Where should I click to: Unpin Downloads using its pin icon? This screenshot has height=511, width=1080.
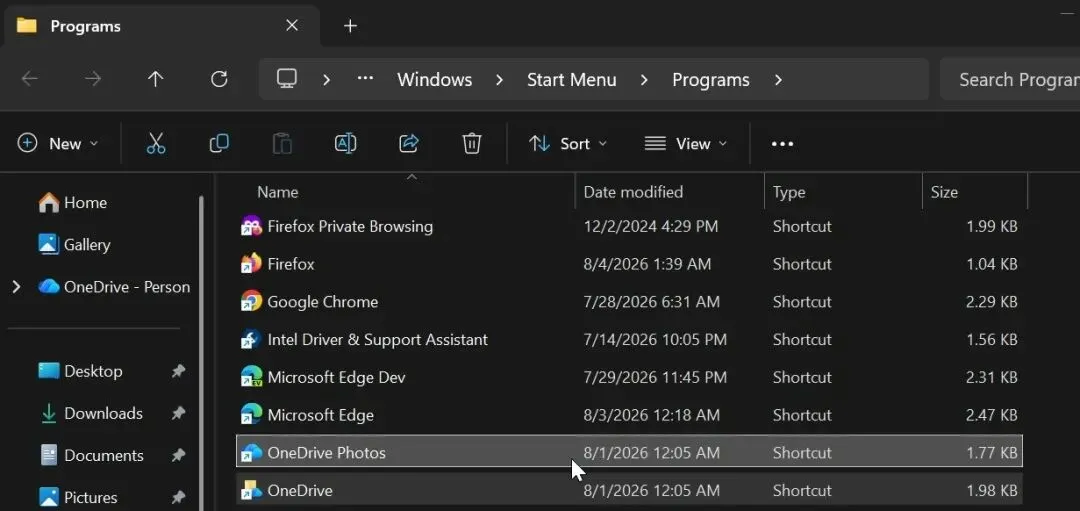(178, 413)
